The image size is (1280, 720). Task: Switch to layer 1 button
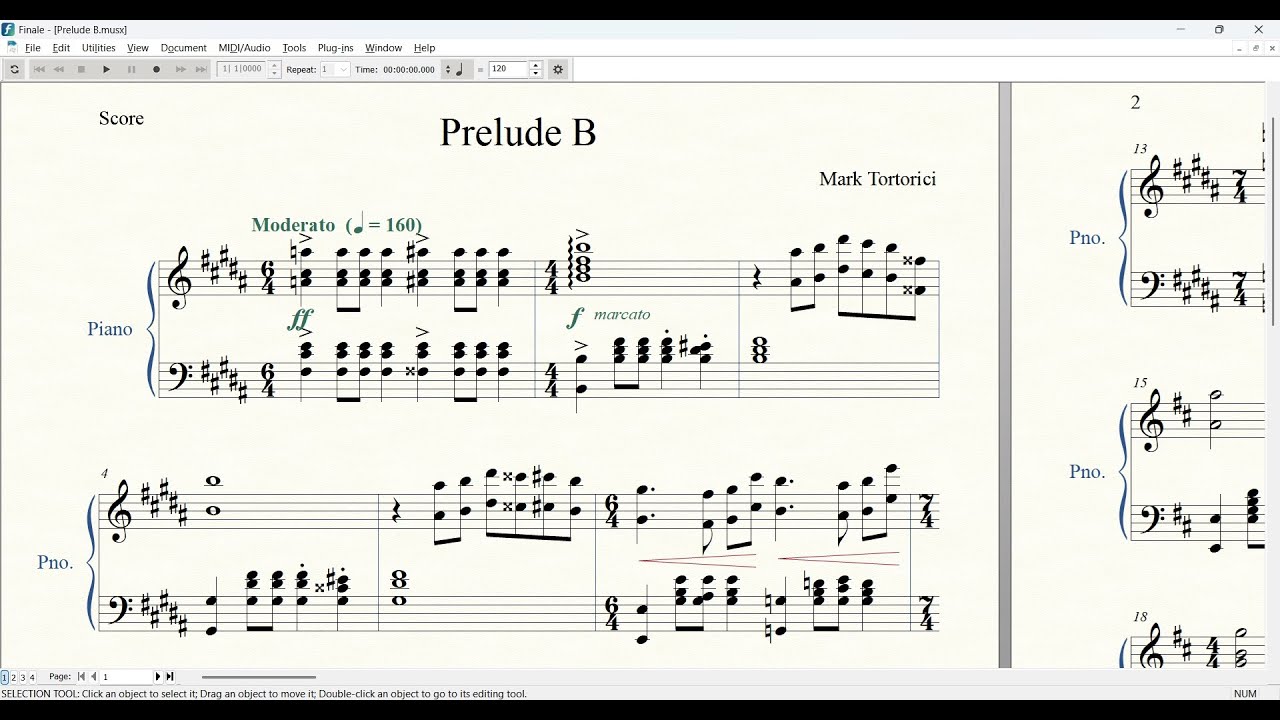[4, 677]
